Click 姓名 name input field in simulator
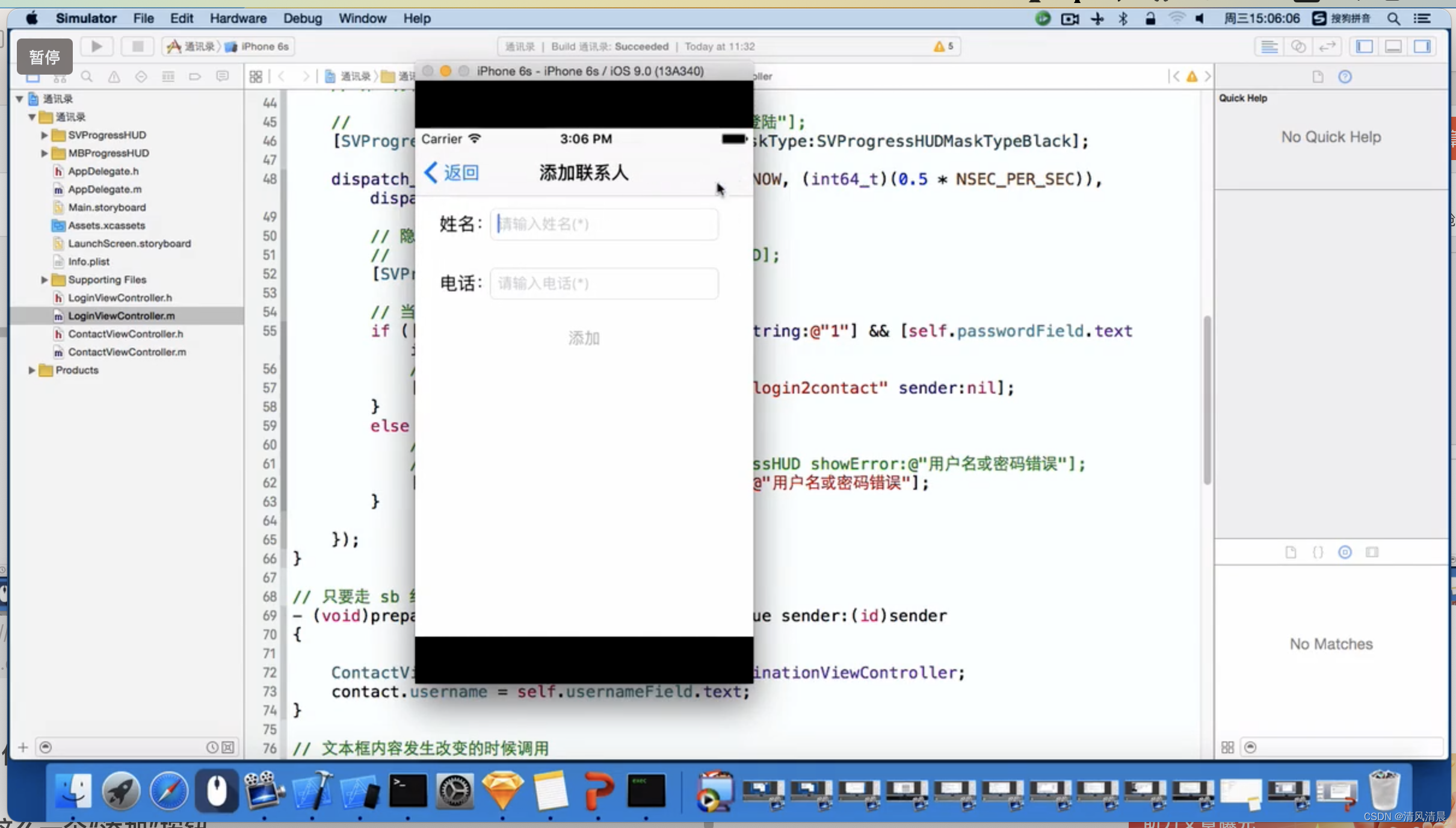This screenshot has height=828, width=1456. click(x=604, y=223)
